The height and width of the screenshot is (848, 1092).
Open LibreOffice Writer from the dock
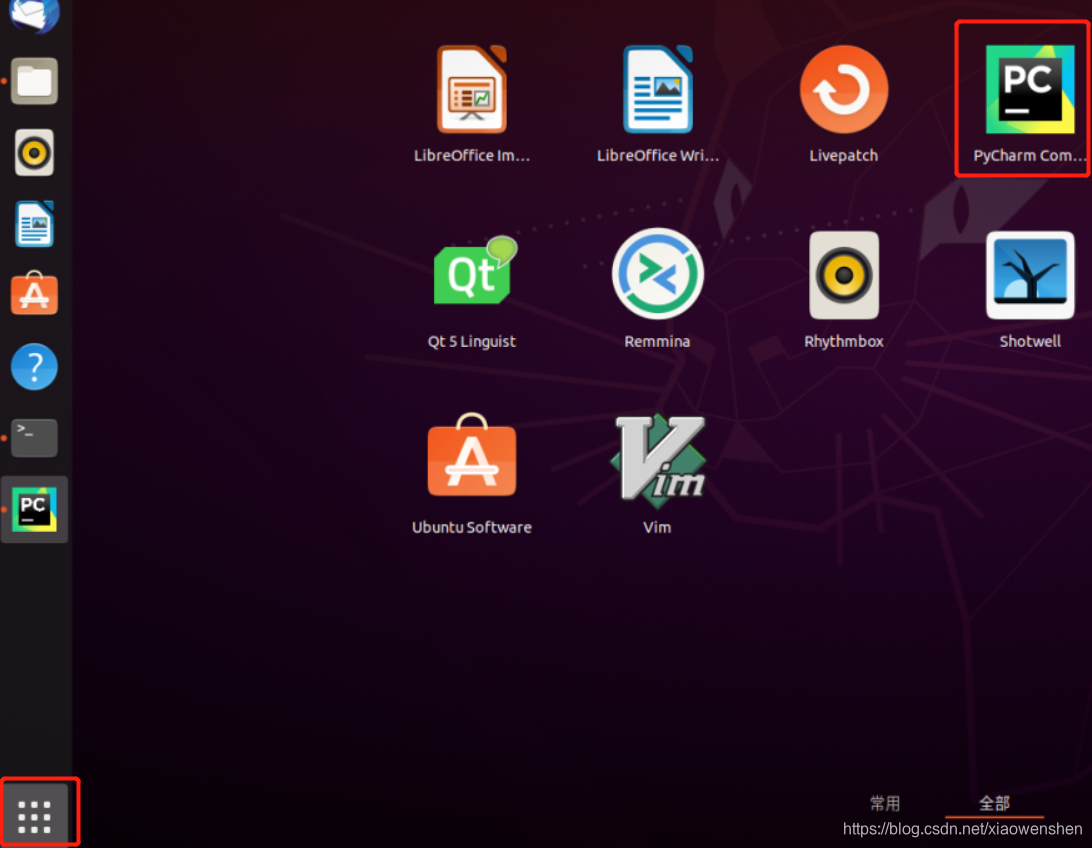coord(34,224)
